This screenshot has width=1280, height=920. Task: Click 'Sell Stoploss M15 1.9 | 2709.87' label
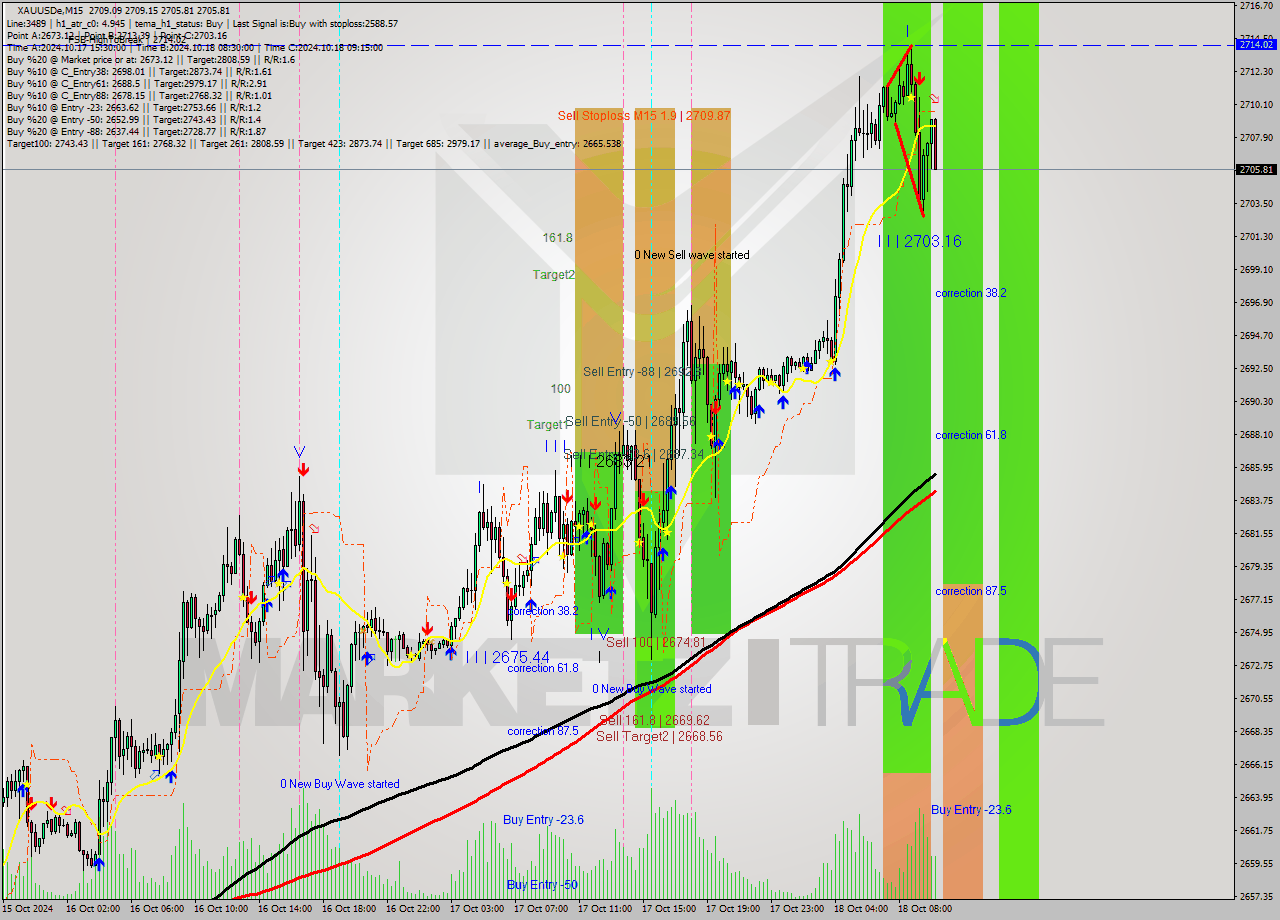coord(644,116)
